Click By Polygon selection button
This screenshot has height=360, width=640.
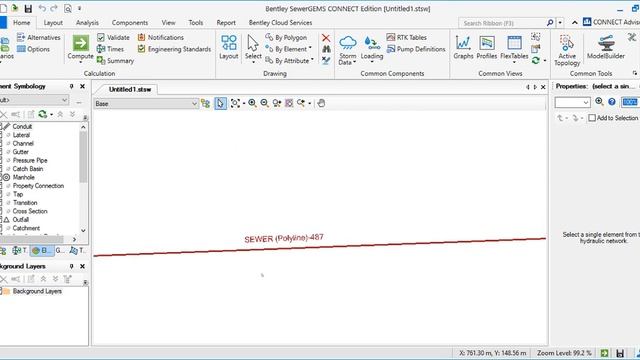(x=286, y=38)
